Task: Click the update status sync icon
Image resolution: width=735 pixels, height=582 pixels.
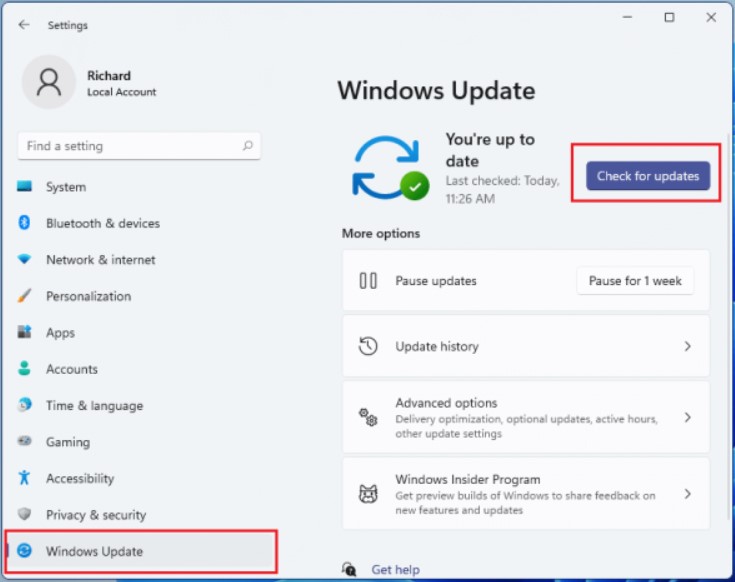Action: coord(390,167)
